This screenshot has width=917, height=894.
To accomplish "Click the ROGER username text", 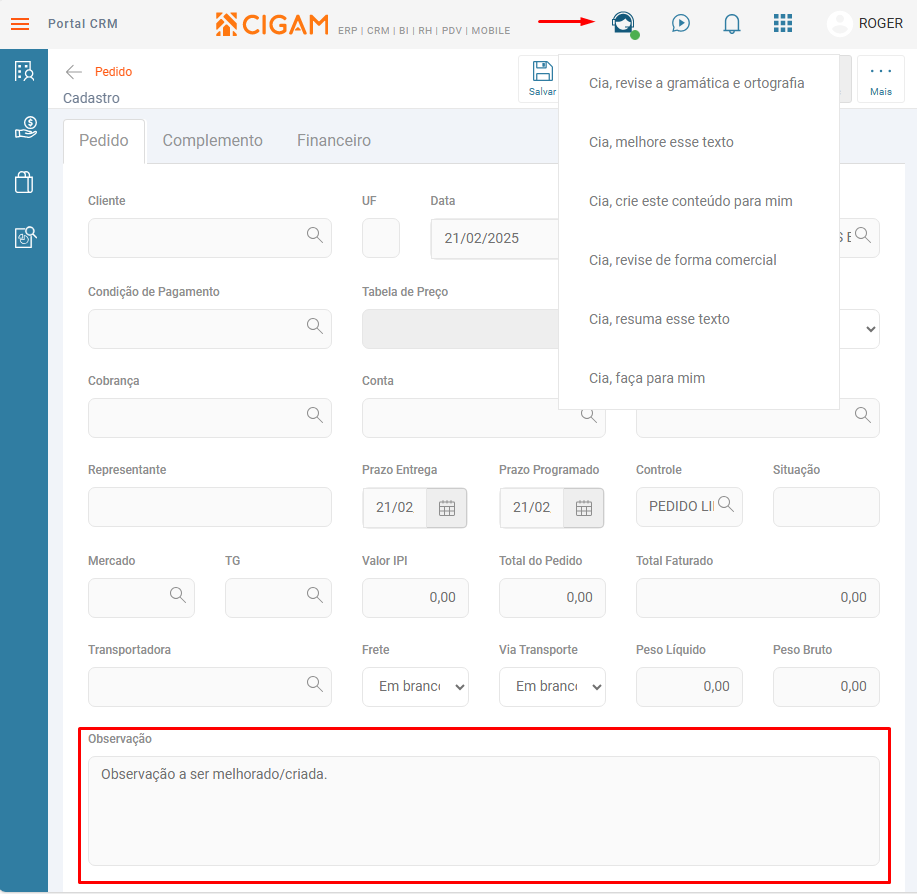I will [880, 23].
